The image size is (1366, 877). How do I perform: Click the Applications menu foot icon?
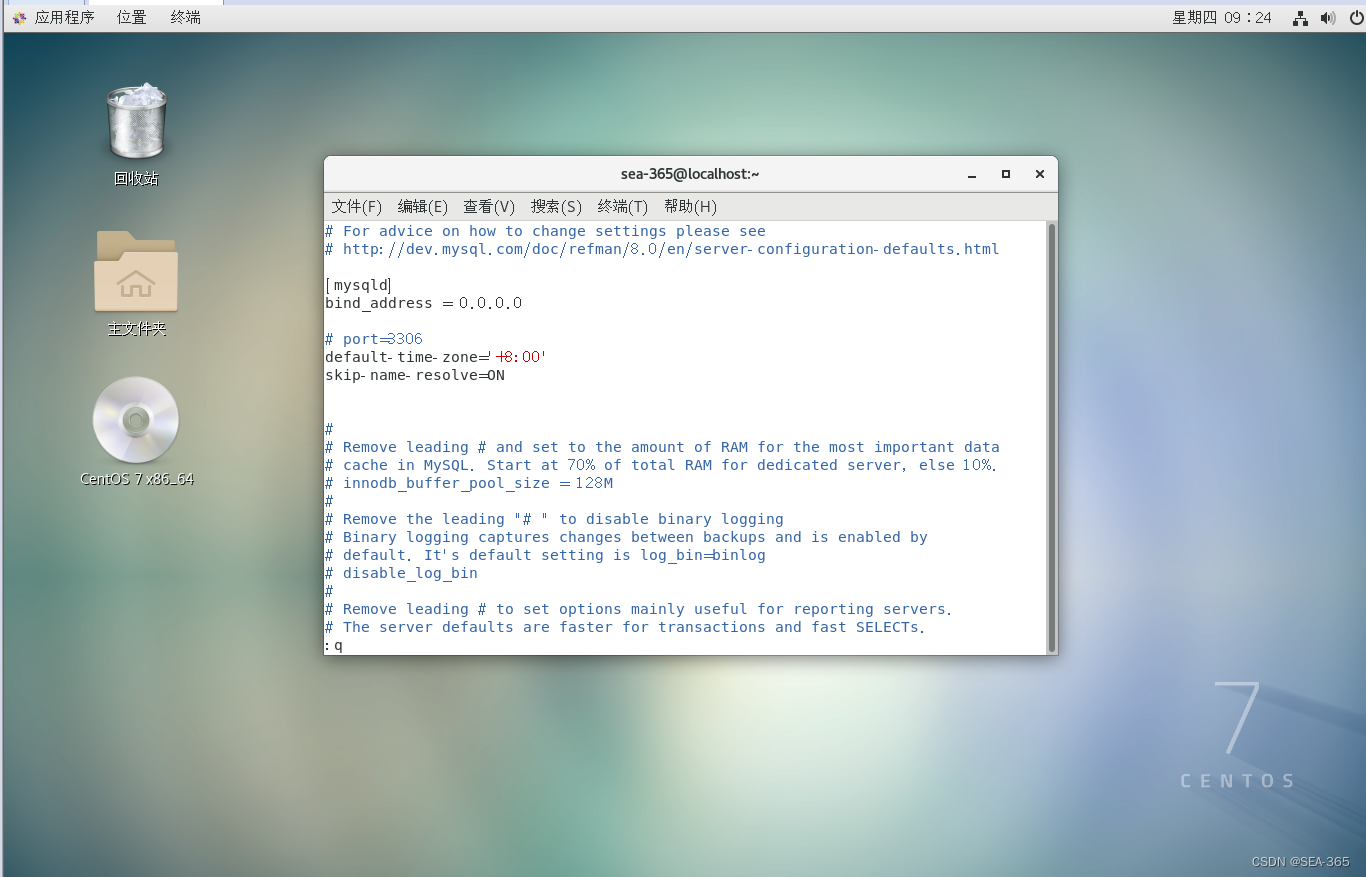[x=19, y=17]
